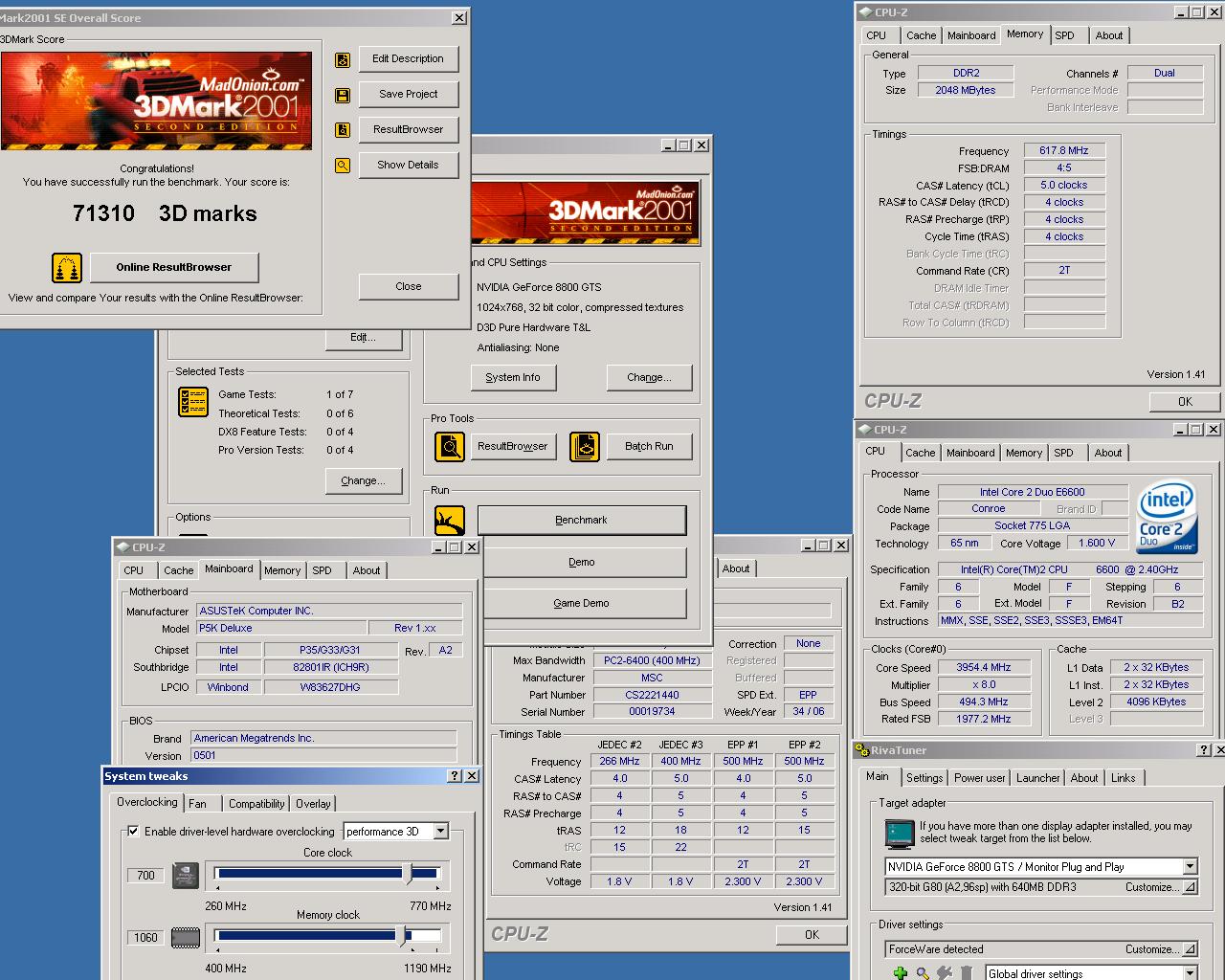Open the Compatibility tab in System tweaks
Viewport: 1225px width, 980px height.
[256, 804]
